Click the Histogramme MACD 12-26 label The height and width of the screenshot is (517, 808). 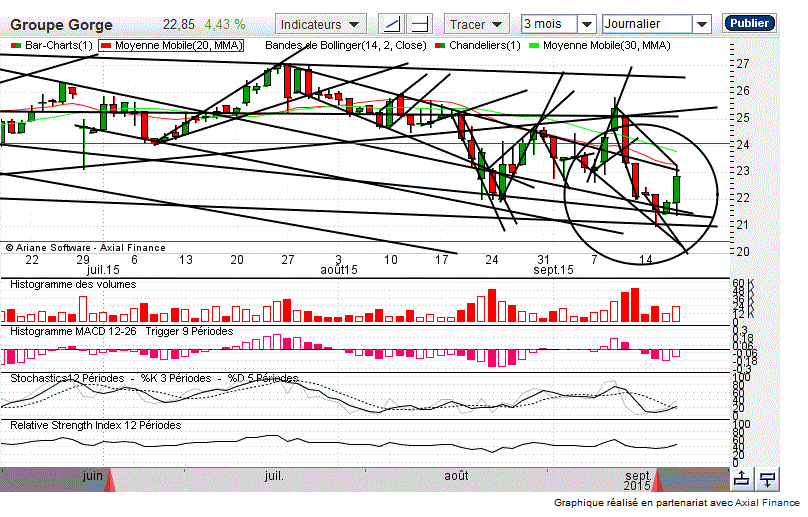tap(73, 331)
